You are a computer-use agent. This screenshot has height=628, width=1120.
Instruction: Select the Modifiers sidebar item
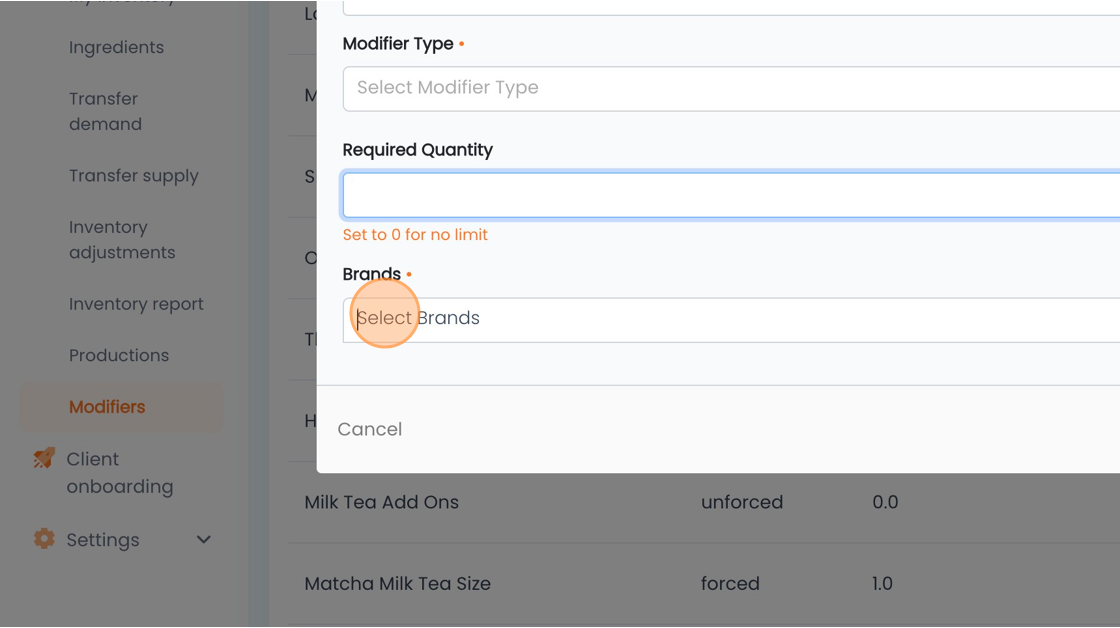[121, 407]
